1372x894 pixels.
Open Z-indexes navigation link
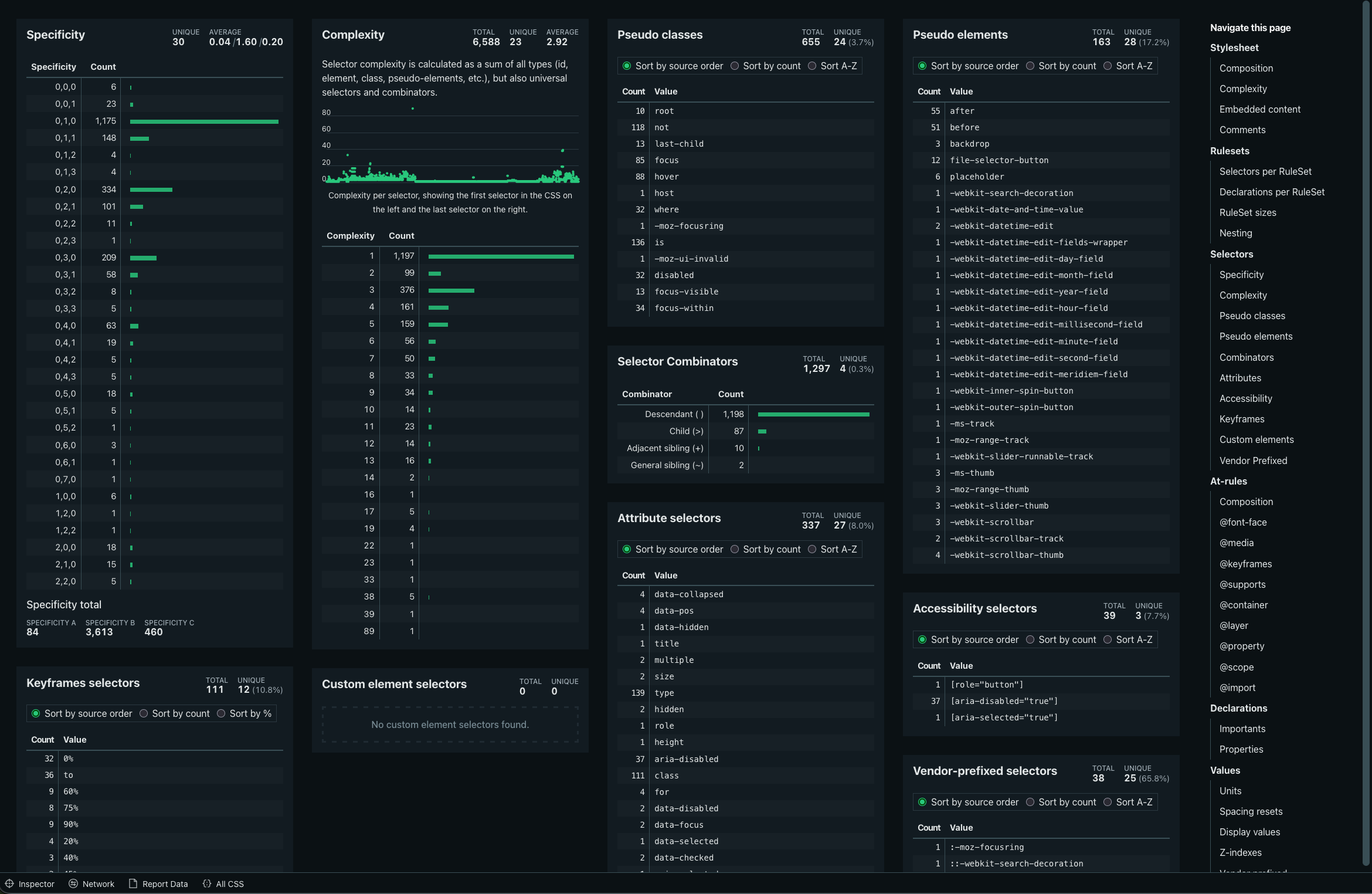1240,852
